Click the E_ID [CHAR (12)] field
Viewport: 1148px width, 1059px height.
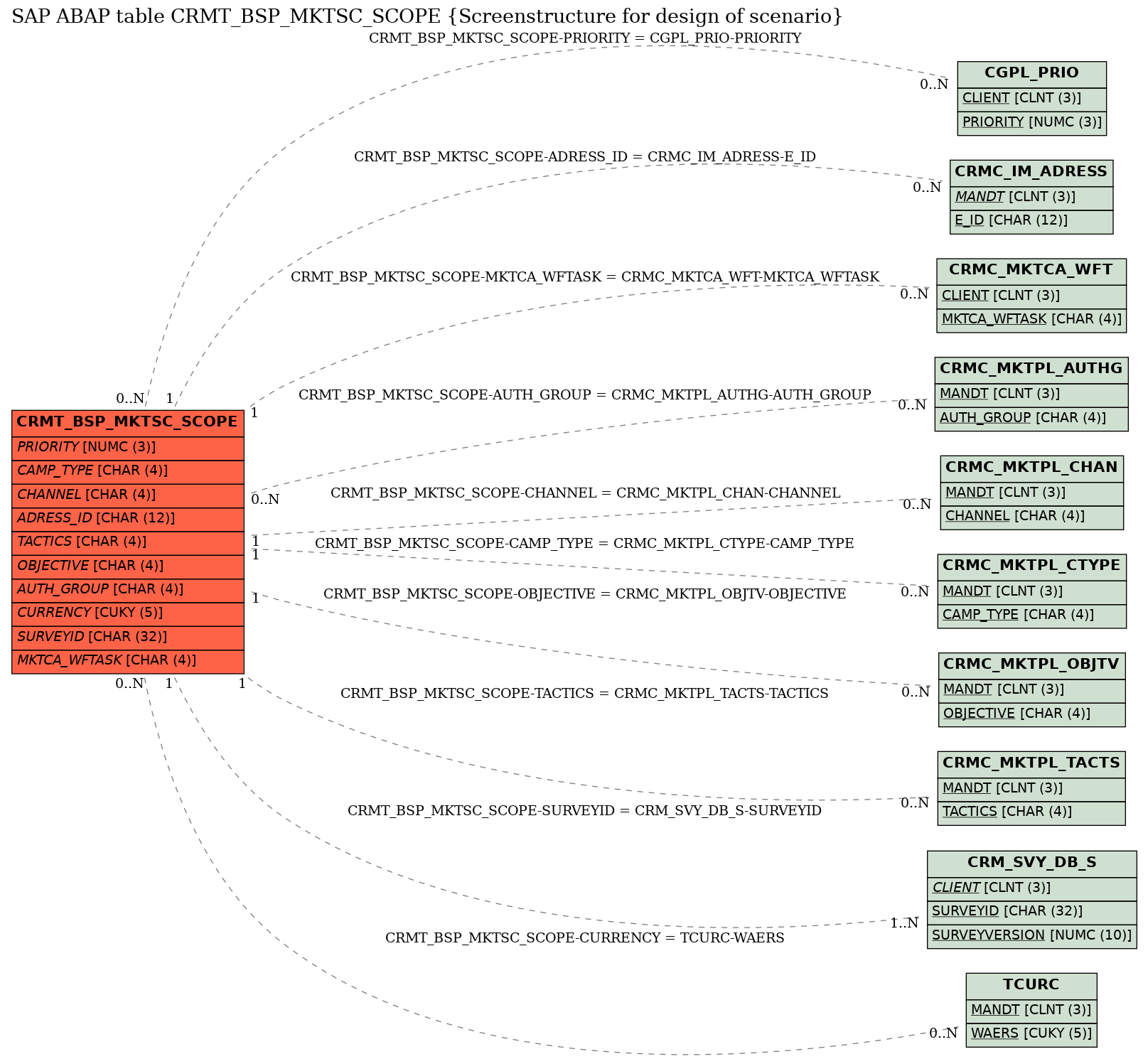pyautogui.click(x=1031, y=221)
